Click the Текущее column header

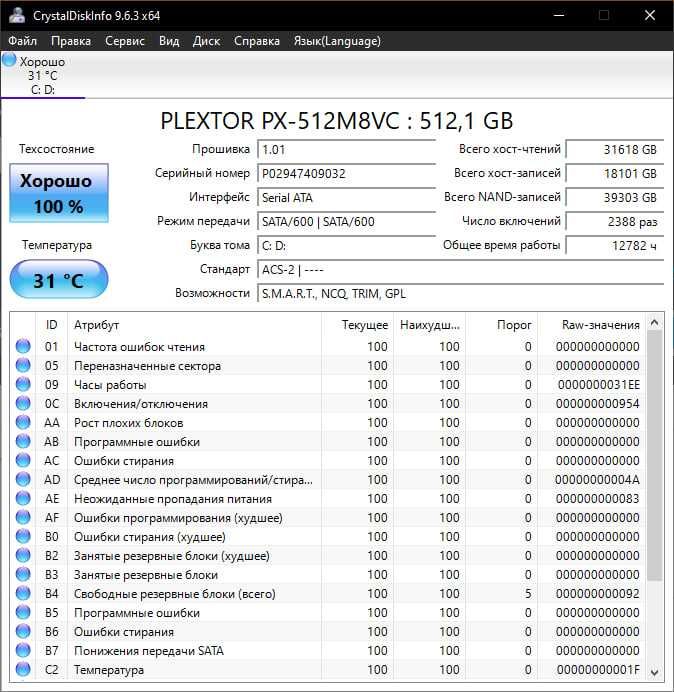tap(358, 325)
